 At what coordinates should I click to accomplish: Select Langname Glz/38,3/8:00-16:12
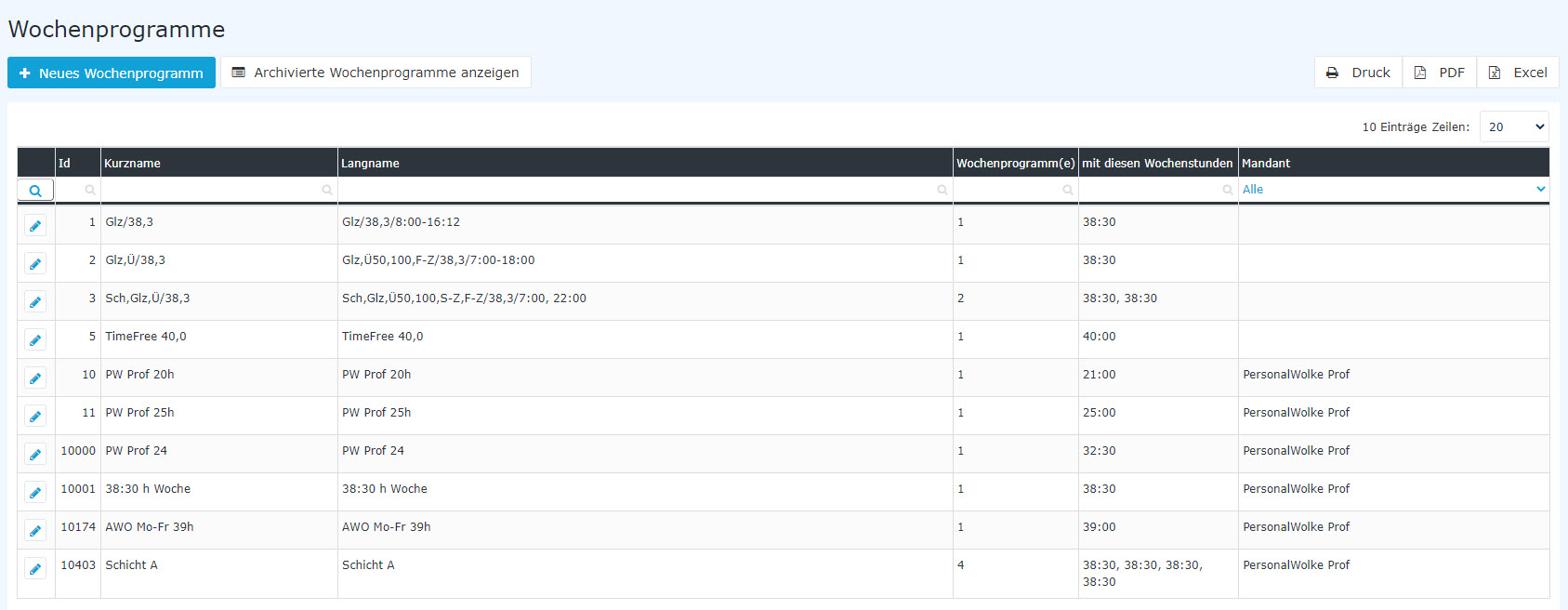[x=401, y=222]
